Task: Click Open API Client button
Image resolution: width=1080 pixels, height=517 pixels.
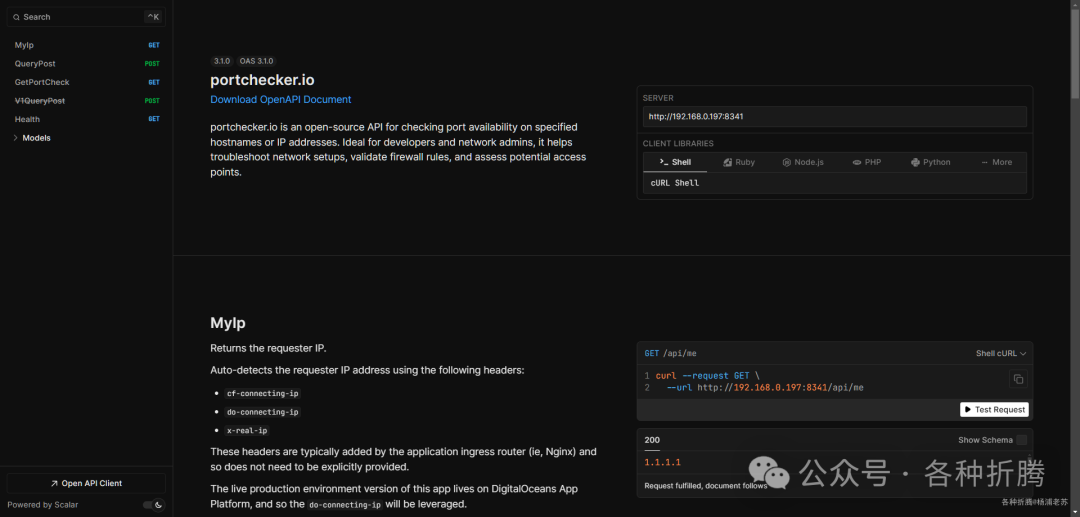Action: [86, 483]
